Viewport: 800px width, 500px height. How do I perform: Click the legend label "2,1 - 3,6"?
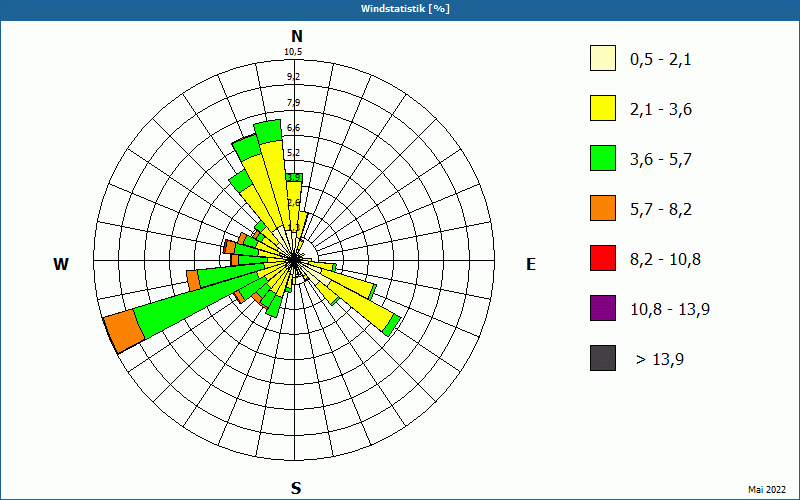tap(661, 110)
